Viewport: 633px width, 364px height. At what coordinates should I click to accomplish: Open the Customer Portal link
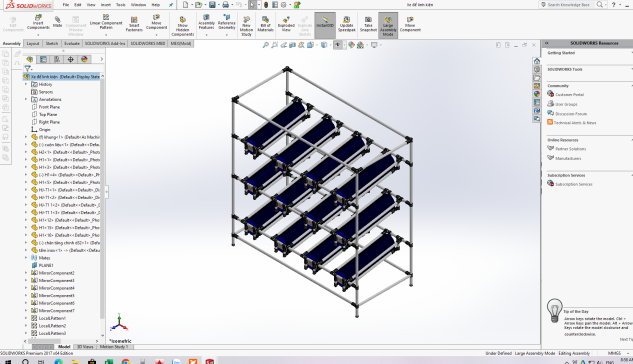pos(569,94)
